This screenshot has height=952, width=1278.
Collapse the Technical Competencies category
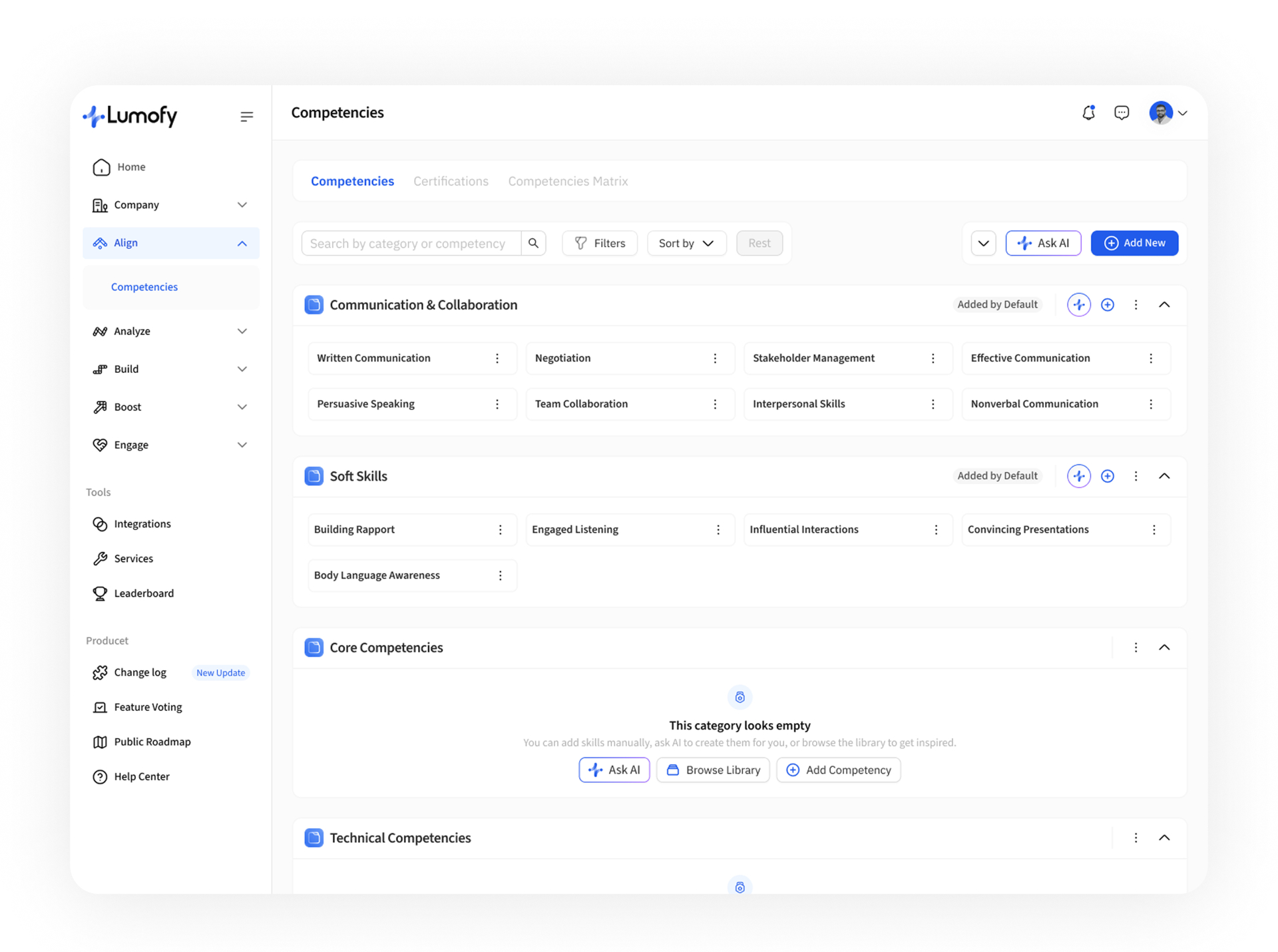tap(1164, 837)
